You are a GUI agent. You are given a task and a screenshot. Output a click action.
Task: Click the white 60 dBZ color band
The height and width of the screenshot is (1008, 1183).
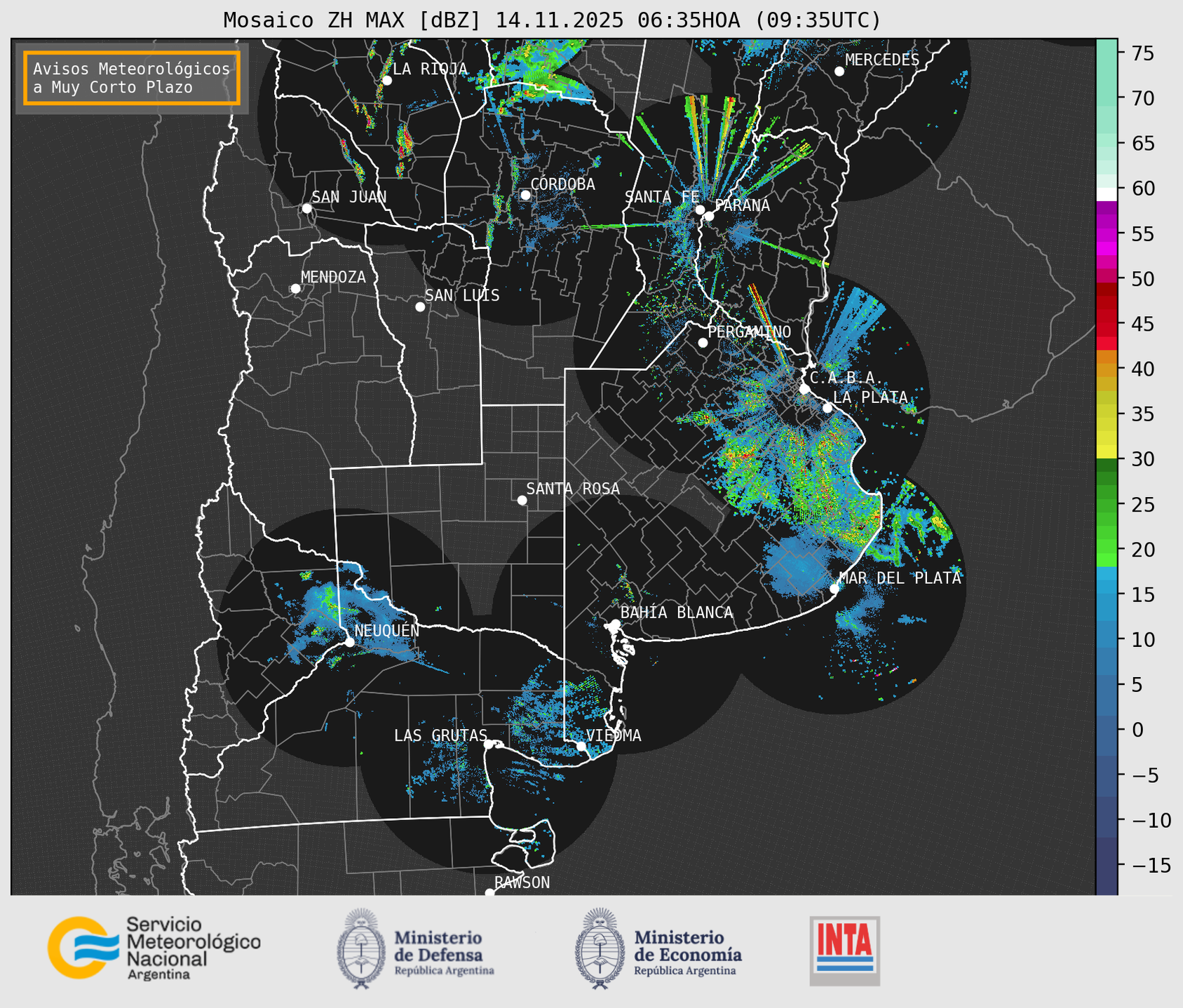pos(1107,194)
